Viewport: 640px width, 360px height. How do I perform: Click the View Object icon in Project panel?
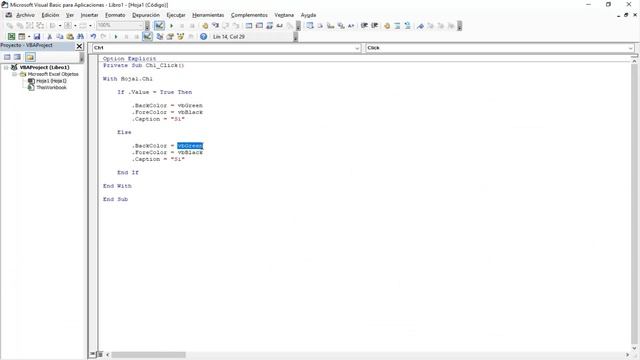pyautogui.click(x=18, y=57)
